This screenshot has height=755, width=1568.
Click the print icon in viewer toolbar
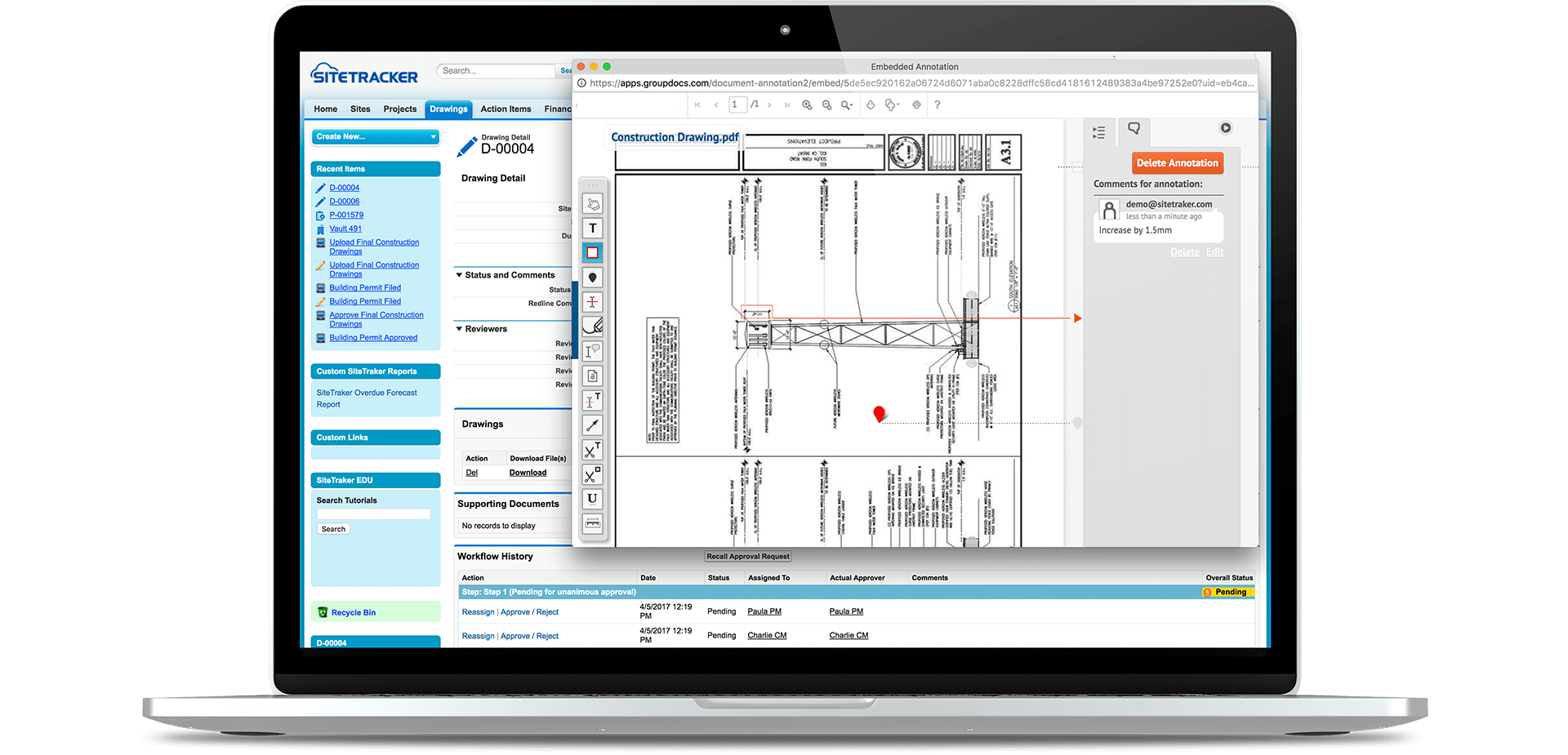tap(916, 104)
